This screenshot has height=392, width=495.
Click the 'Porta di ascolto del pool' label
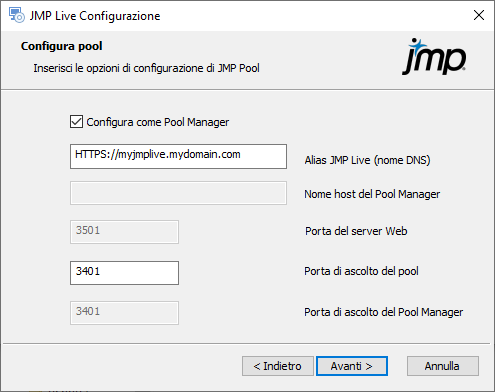tap(361, 271)
